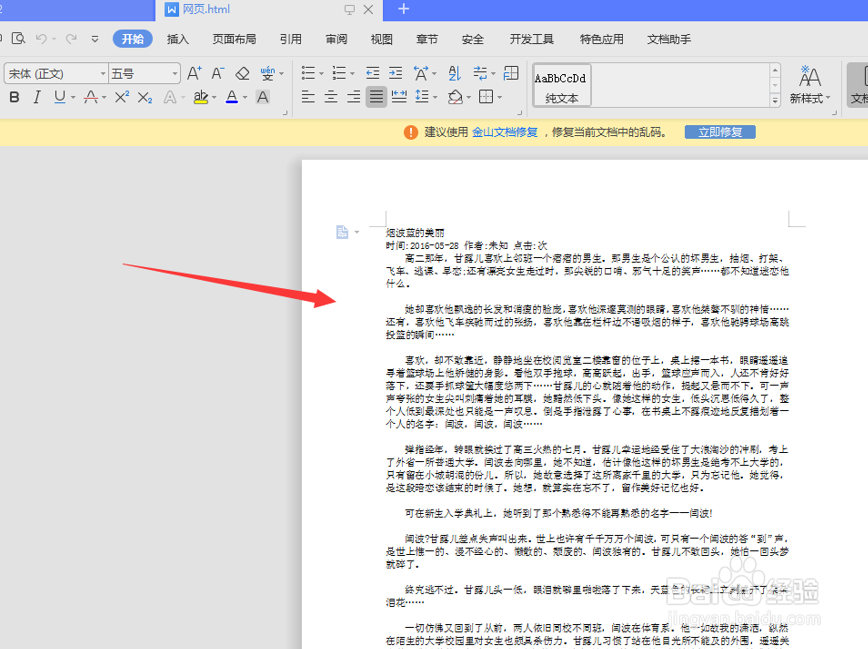
Task: Toggle italic formatting
Action: pyautogui.click(x=37, y=97)
